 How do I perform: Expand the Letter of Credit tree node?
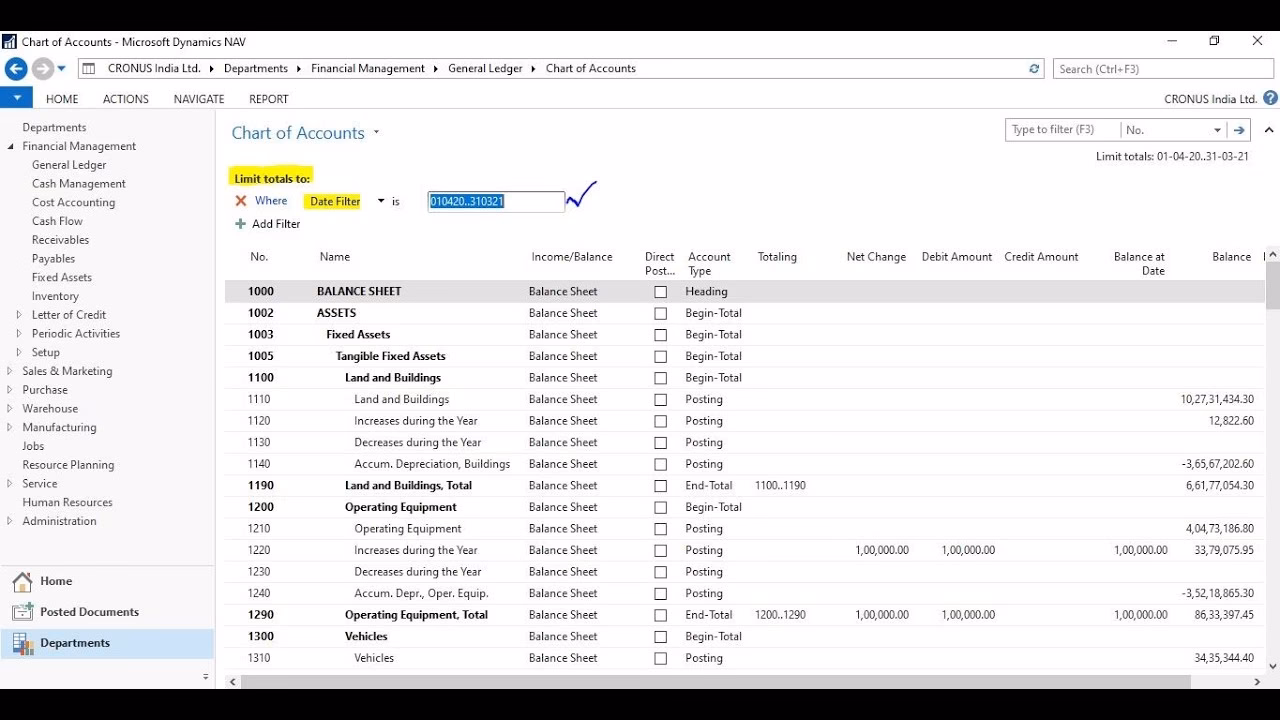[x=18, y=314]
